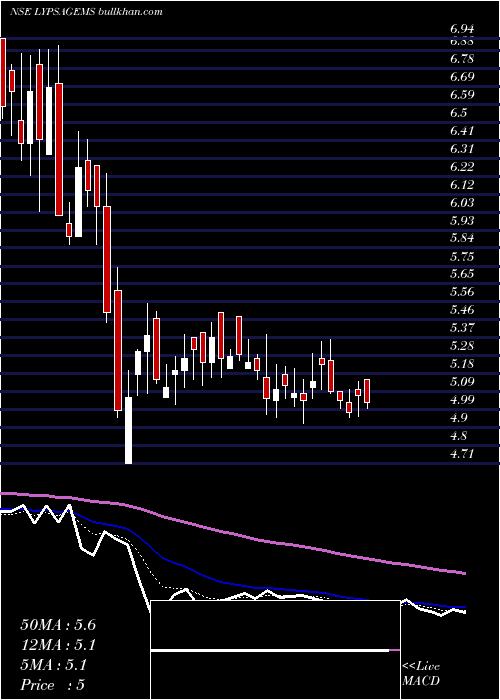The image size is (500, 700).
Task: Click the 5MA : 5.1 readout
Action: click(x=54, y=665)
